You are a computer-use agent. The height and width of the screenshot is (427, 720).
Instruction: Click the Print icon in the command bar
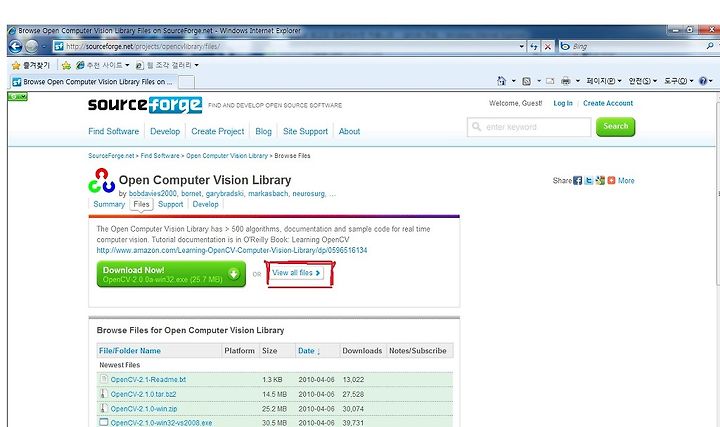tap(566, 81)
